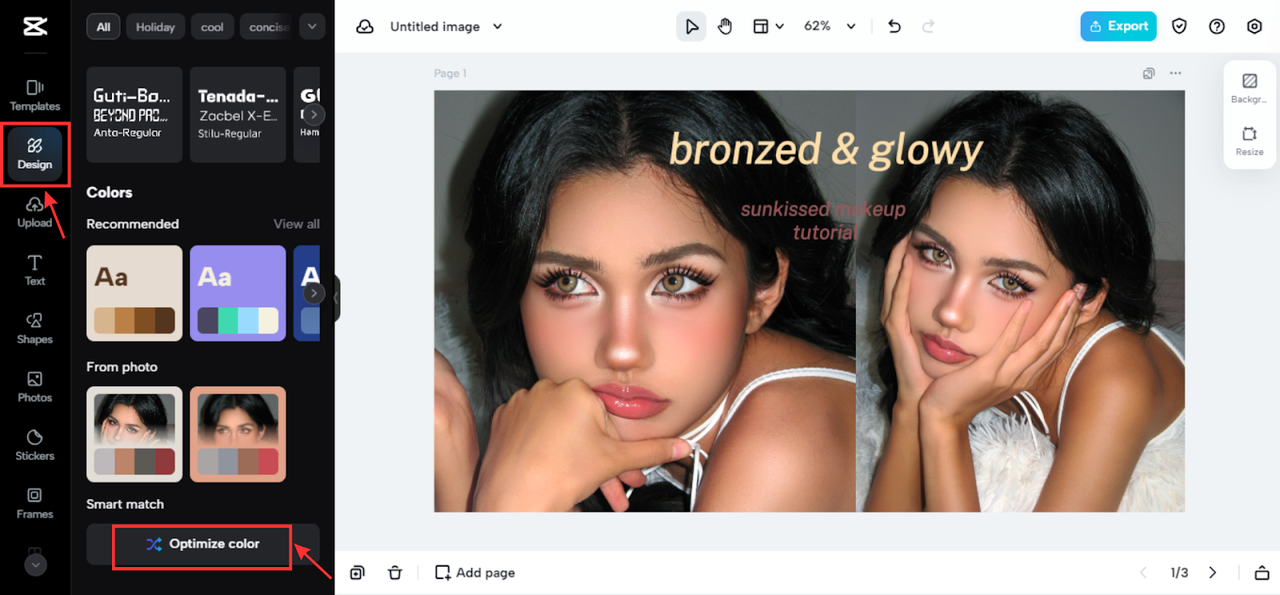Apply second photo-based palette with salmon border

tap(238, 434)
